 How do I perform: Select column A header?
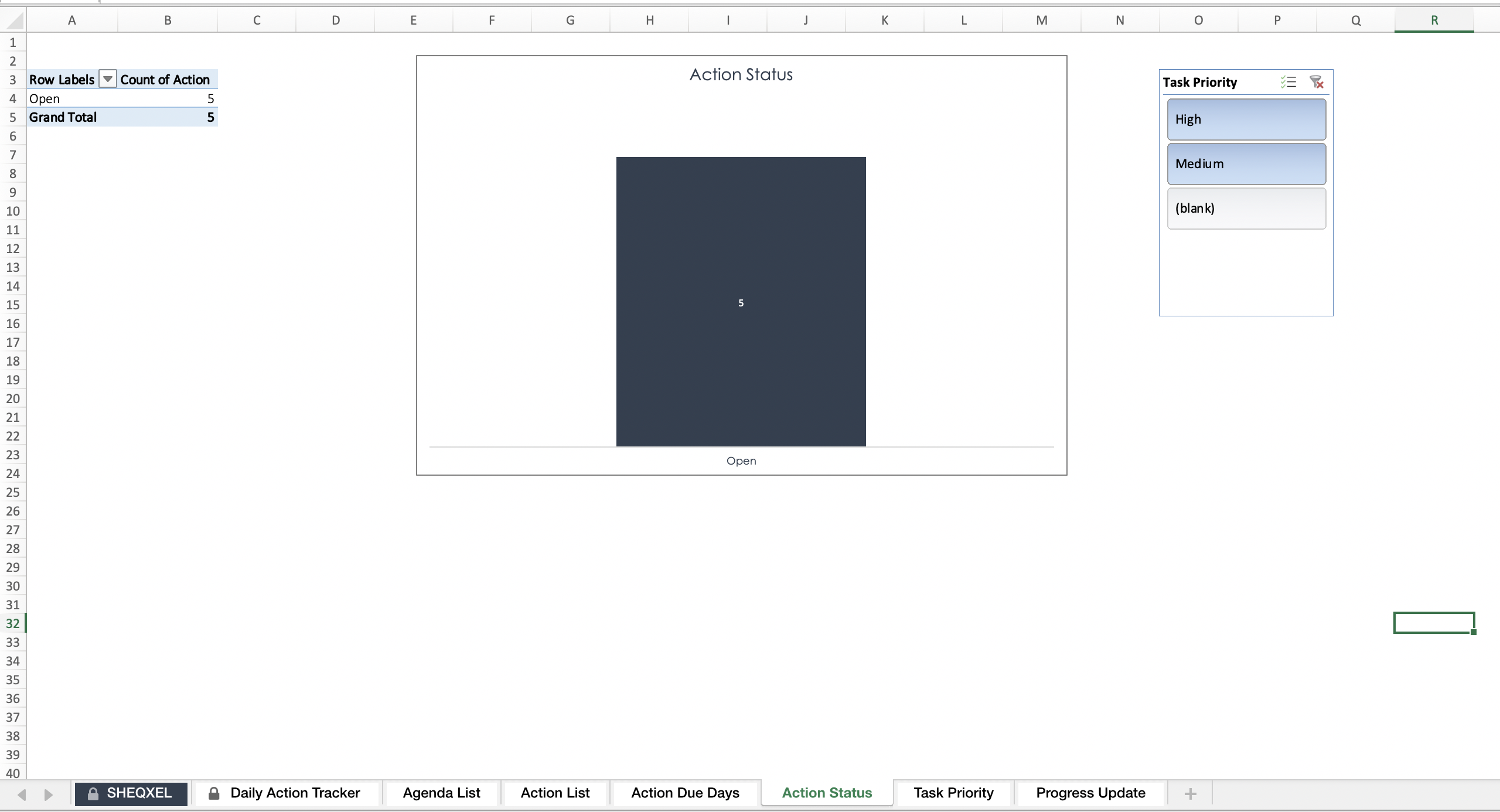pos(72,21)
